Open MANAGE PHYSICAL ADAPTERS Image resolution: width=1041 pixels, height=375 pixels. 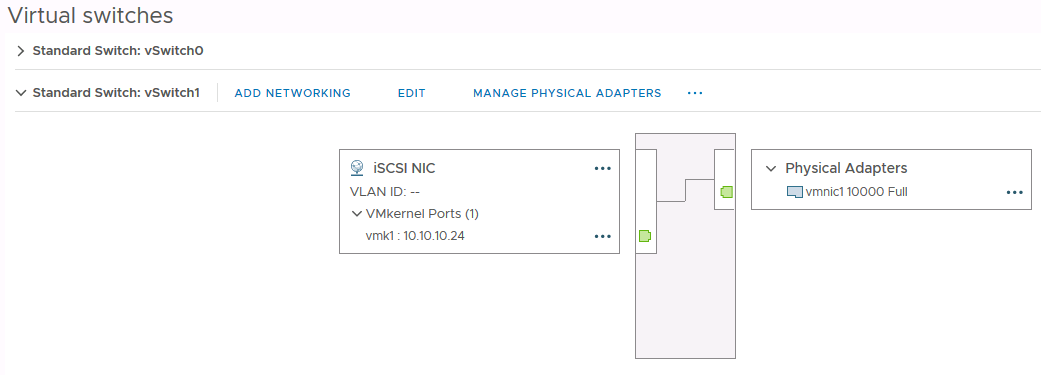click(567, 93)
